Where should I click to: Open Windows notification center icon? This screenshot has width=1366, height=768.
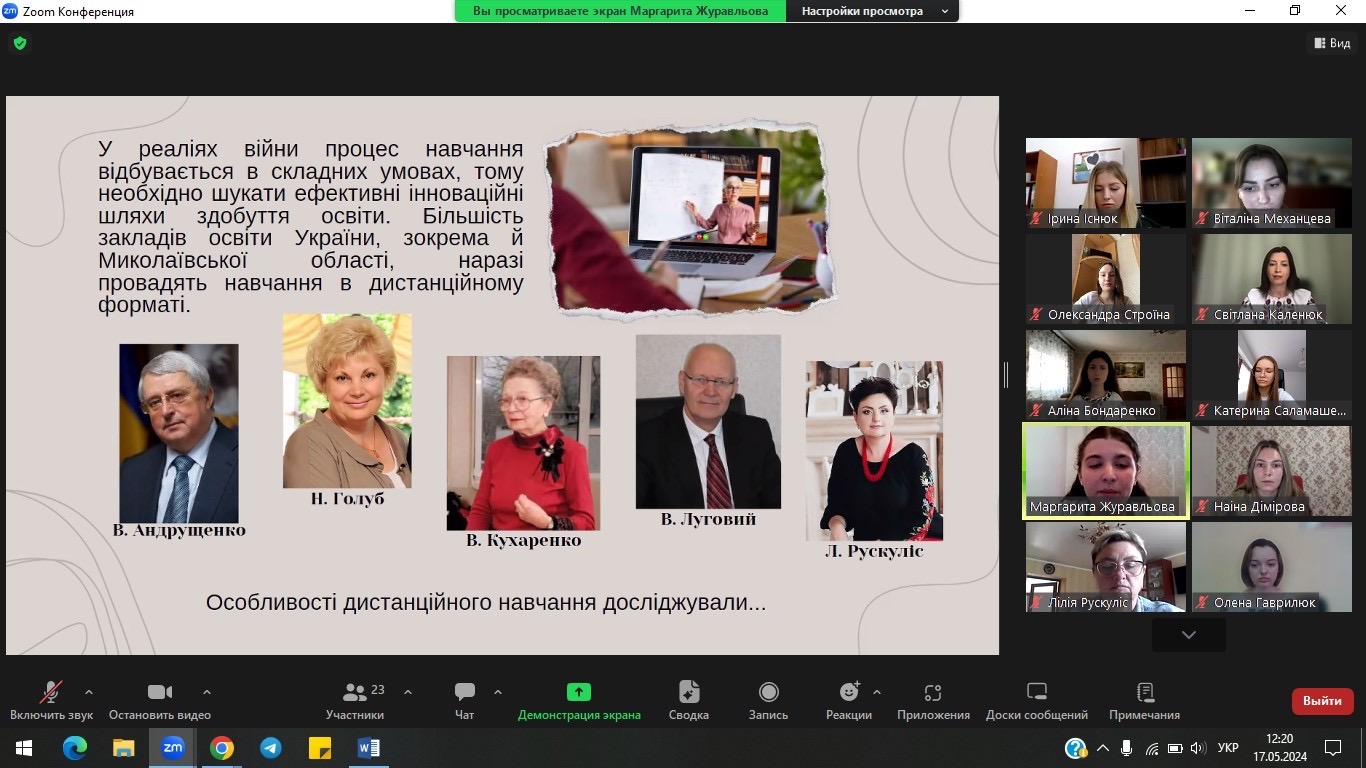click(x=1333, y=748)
